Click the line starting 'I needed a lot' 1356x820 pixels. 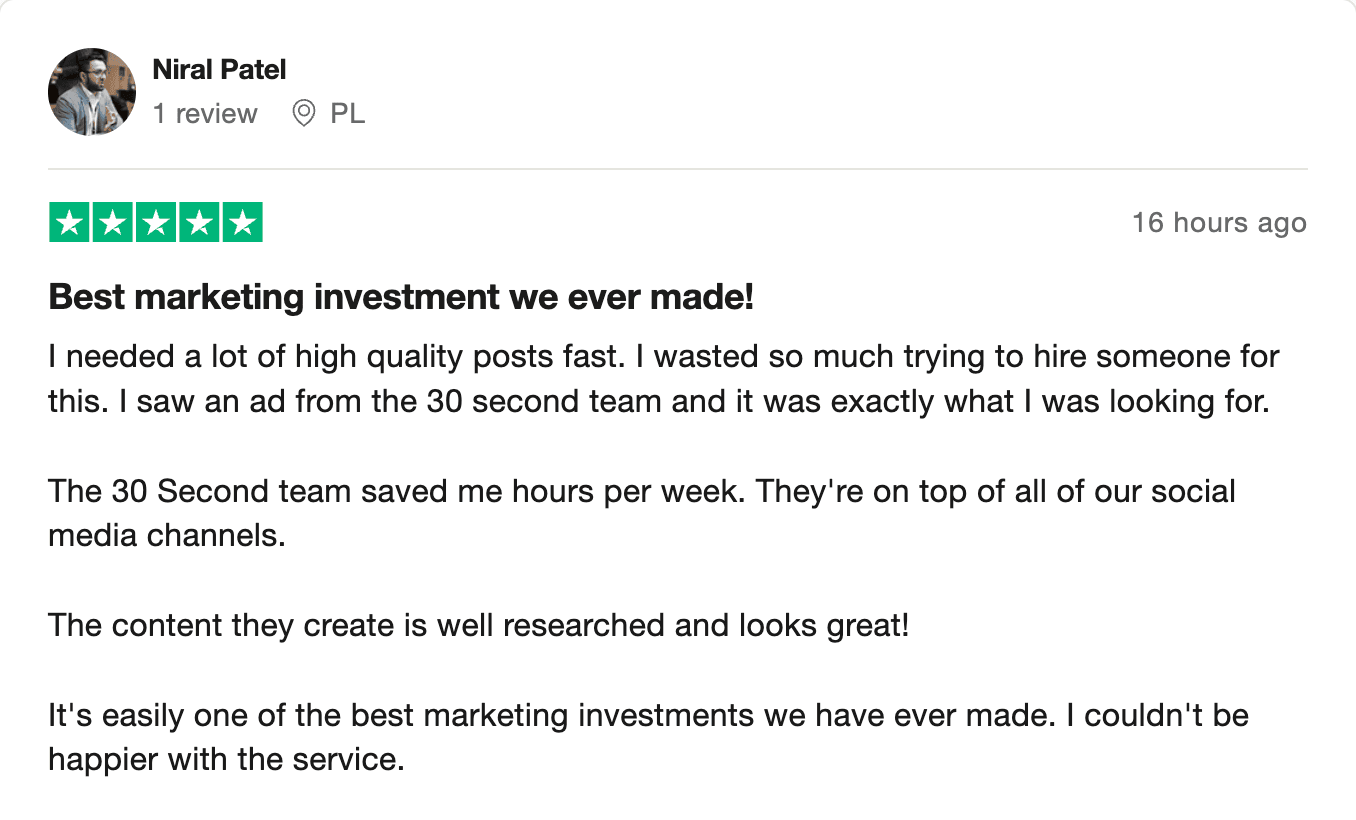coord(664,356)
